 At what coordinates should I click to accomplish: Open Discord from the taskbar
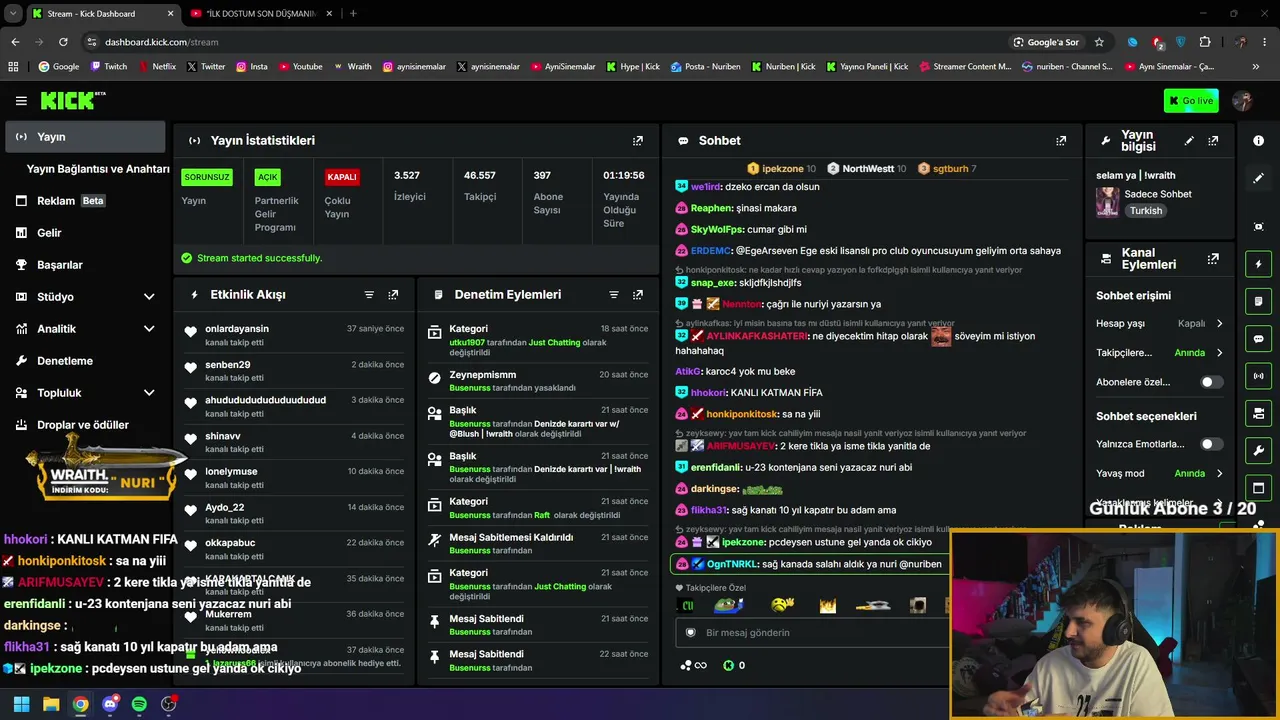(x=110, y=704)
